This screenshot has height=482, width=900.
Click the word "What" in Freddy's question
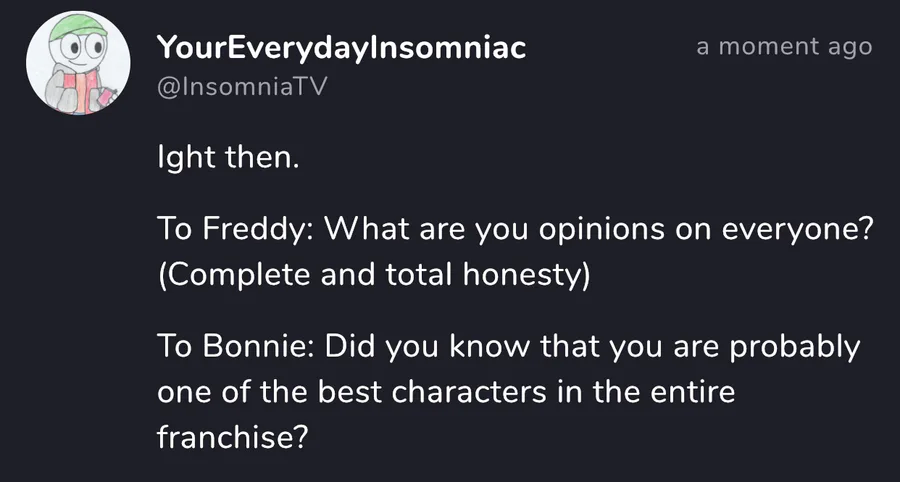coord(368,230)
